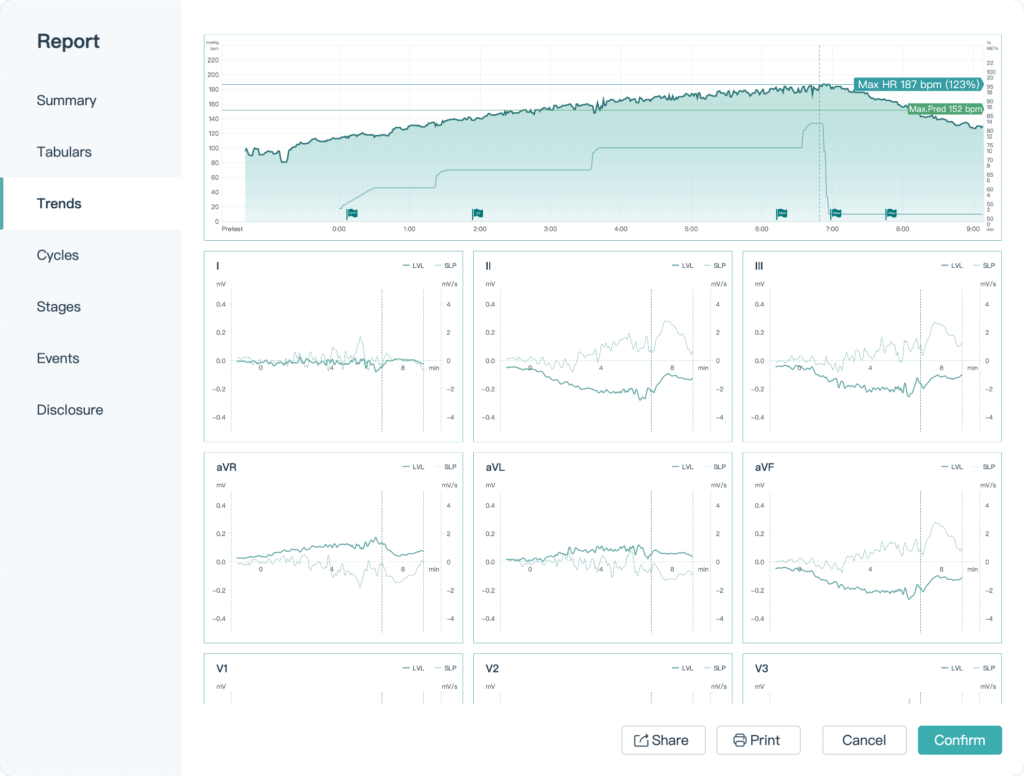Click the Share button
The height and width of the screenshot is (776, 1024).
pyautogui.click(x=663, y=740)
